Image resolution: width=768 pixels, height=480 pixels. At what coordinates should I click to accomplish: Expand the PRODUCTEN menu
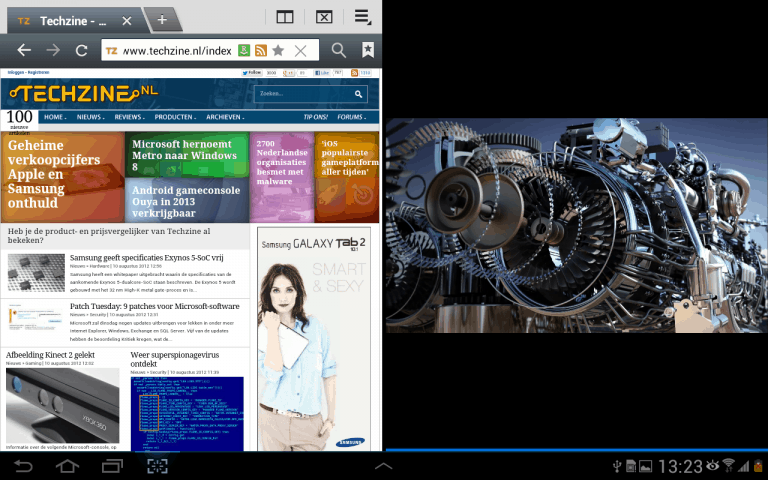(175, 117)
